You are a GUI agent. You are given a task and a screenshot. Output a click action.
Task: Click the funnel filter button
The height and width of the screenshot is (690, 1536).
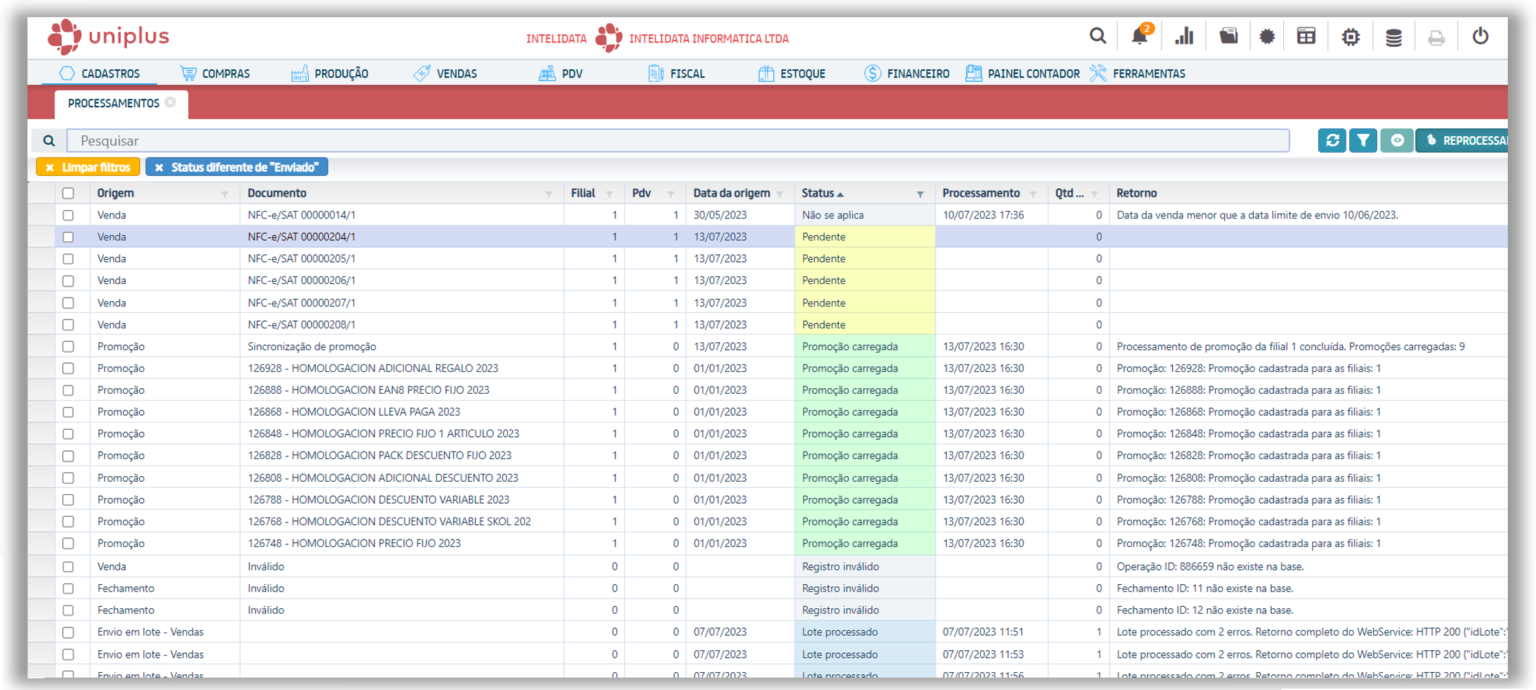[1363, 141]
